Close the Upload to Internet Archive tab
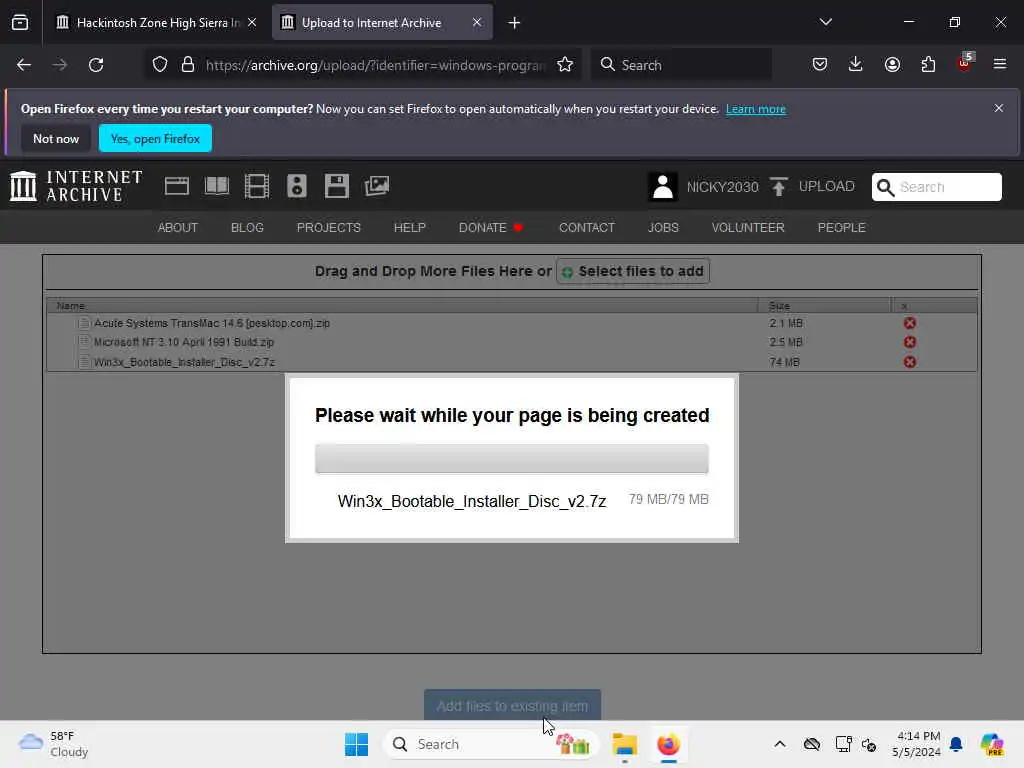 click(477, 23)
